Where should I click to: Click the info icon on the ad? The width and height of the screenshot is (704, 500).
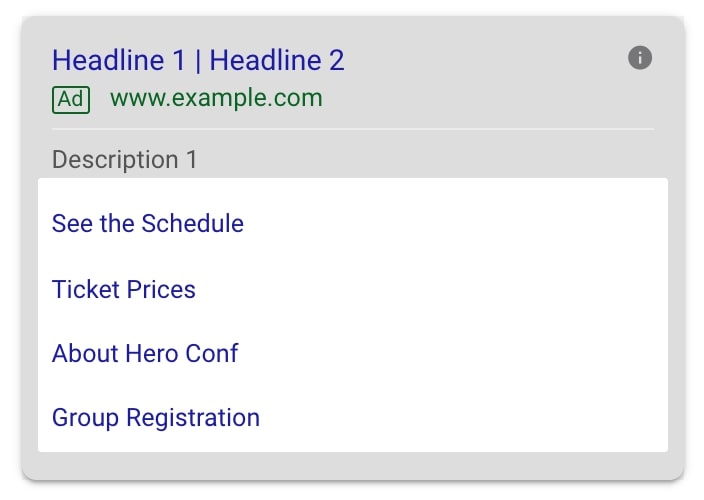coord(640,58)
